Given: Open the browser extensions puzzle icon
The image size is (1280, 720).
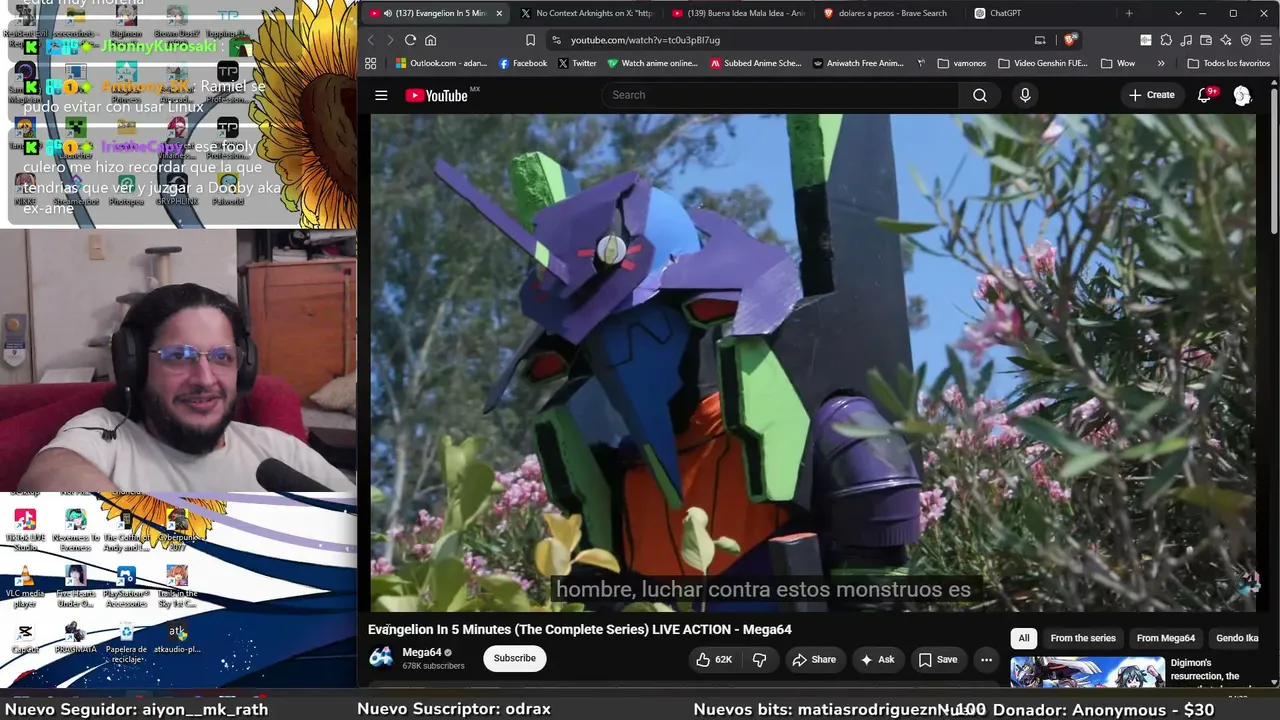Looking at the screenshot, I should point(1166,40).
